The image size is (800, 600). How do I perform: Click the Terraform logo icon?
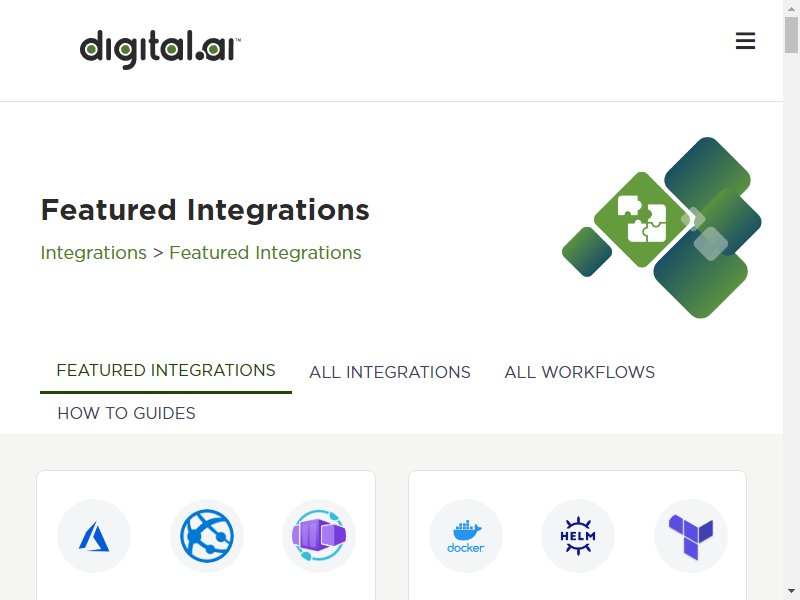point(691,536)
